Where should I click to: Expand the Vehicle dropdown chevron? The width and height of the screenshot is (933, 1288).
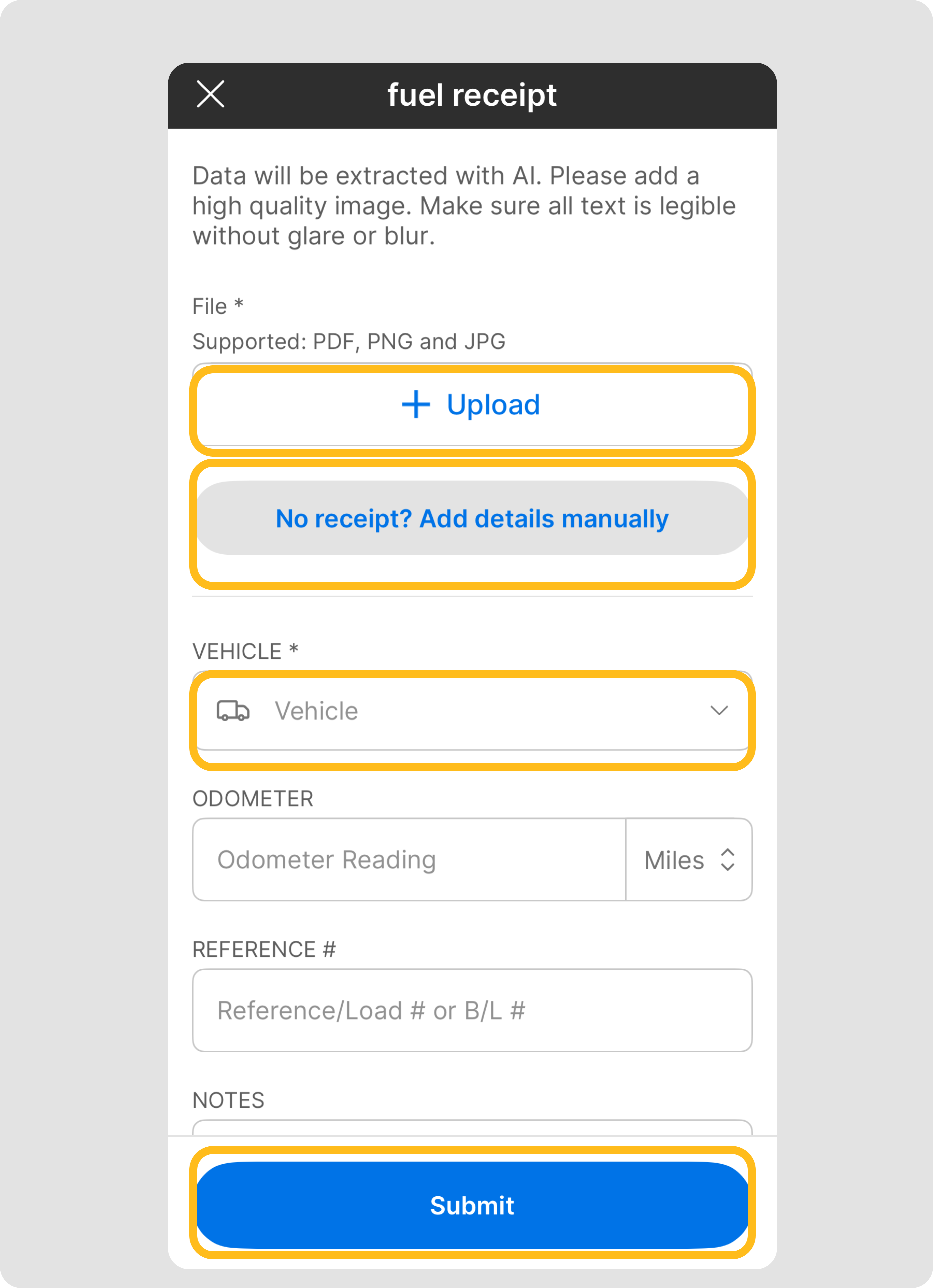[x=719, y=710]
